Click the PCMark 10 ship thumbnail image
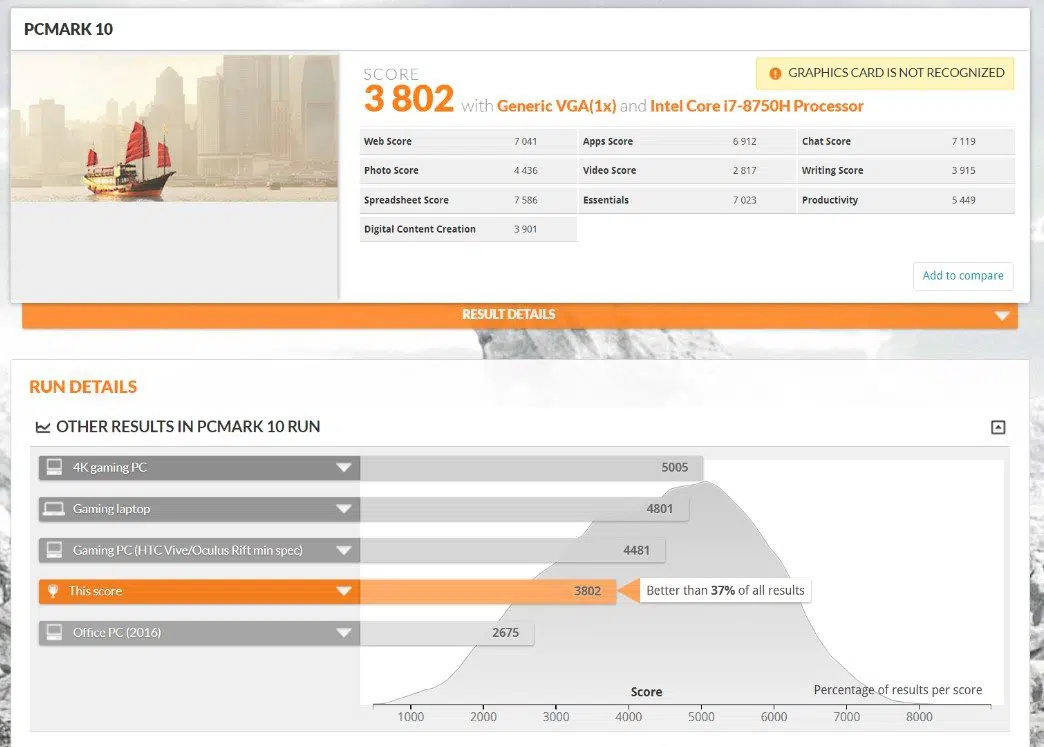The width and height of the screenshot is (1044, 747). point(174,128)
